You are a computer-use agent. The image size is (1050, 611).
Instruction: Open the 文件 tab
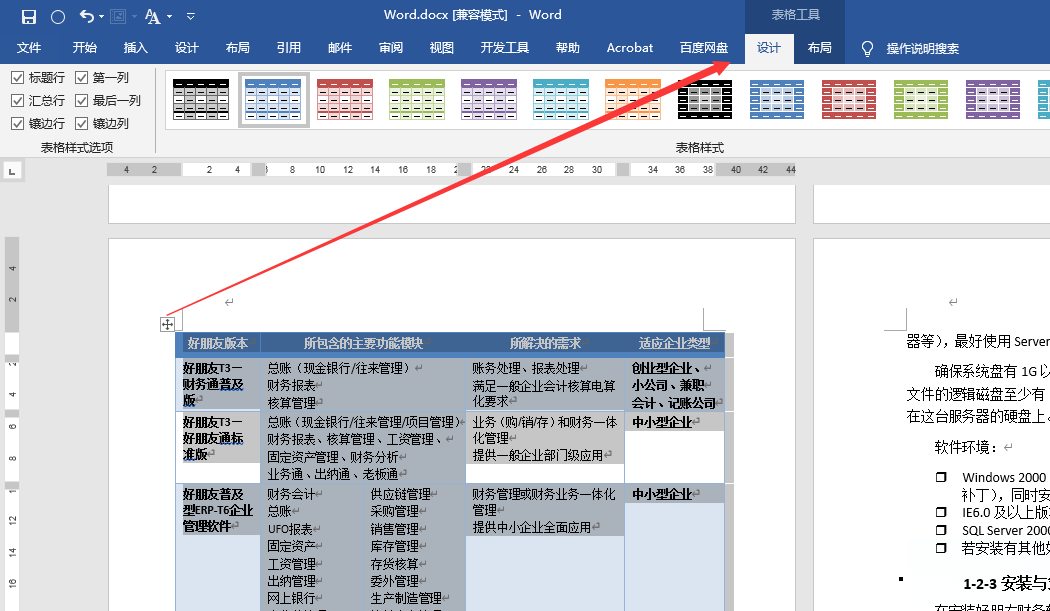[x=29, y=48]
